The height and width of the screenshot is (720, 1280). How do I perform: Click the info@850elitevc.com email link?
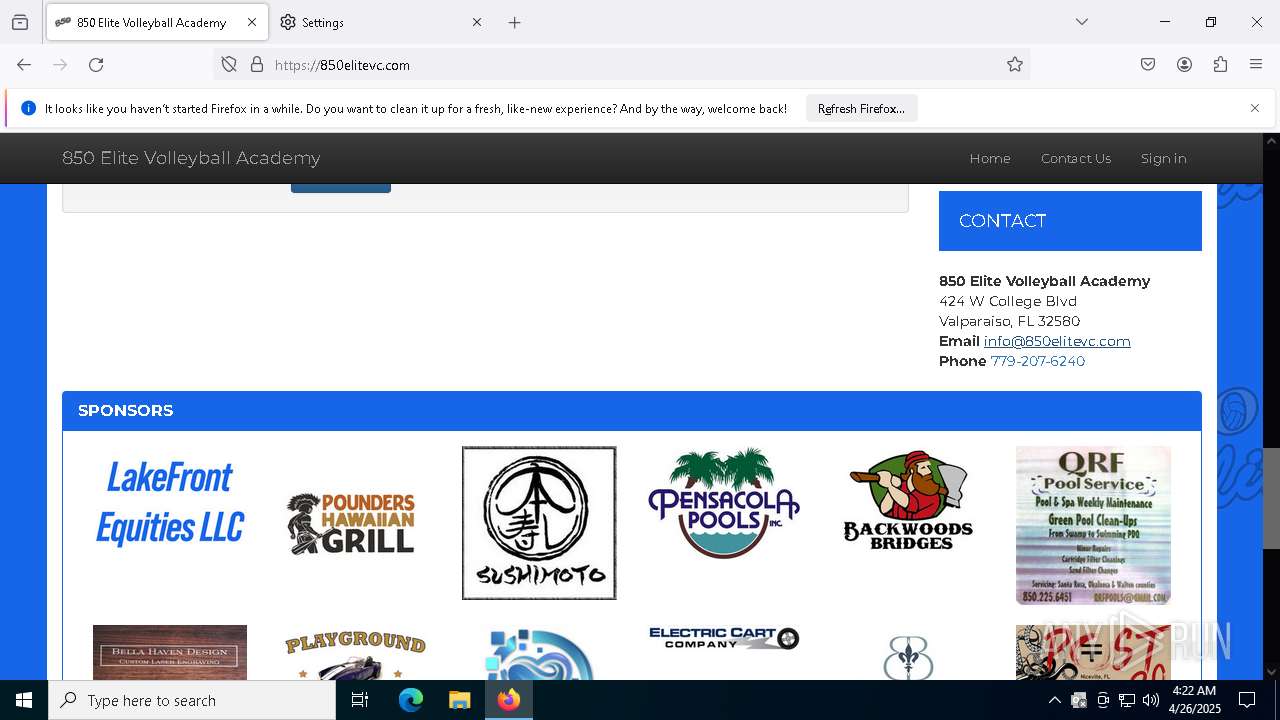[1057, 341]
